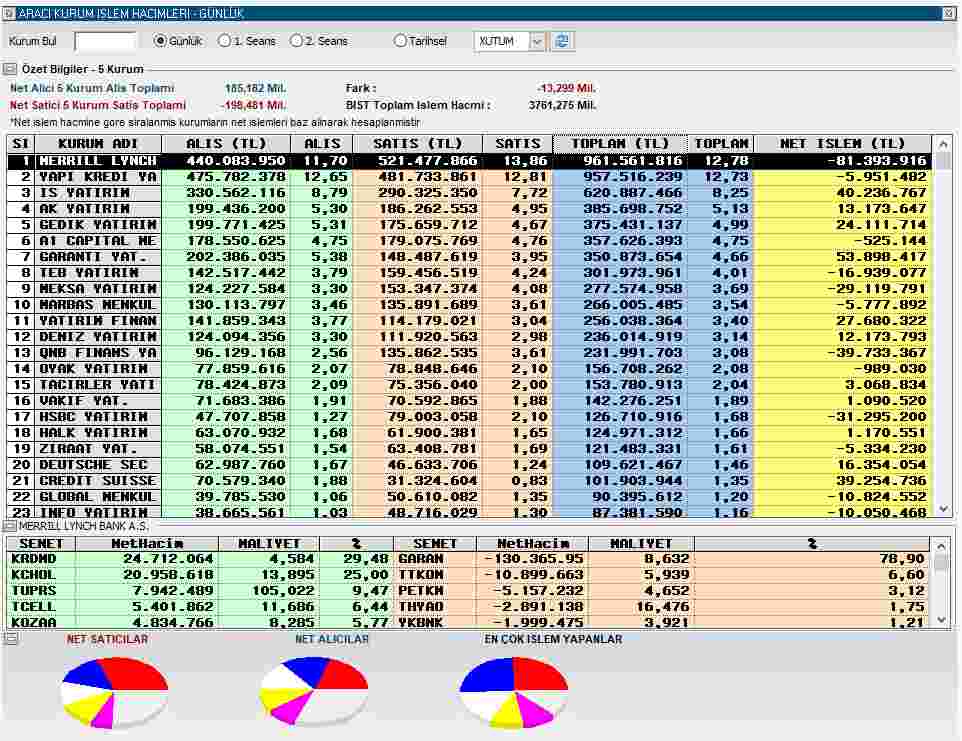Image resolution: width=962 pixels, height=741 pixels.
Task: Collapse the pie charts section icon
Action: [10, 639]
